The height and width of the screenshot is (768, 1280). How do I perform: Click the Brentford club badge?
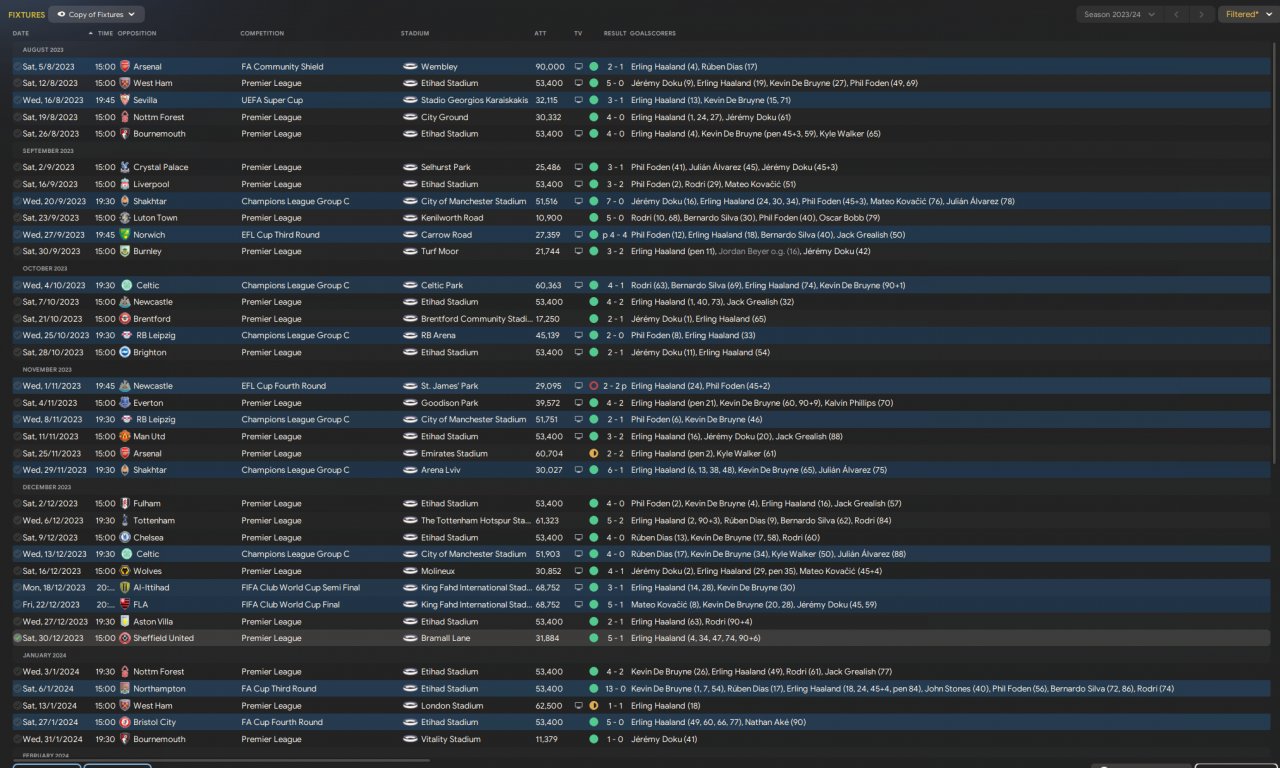(125, 319)
